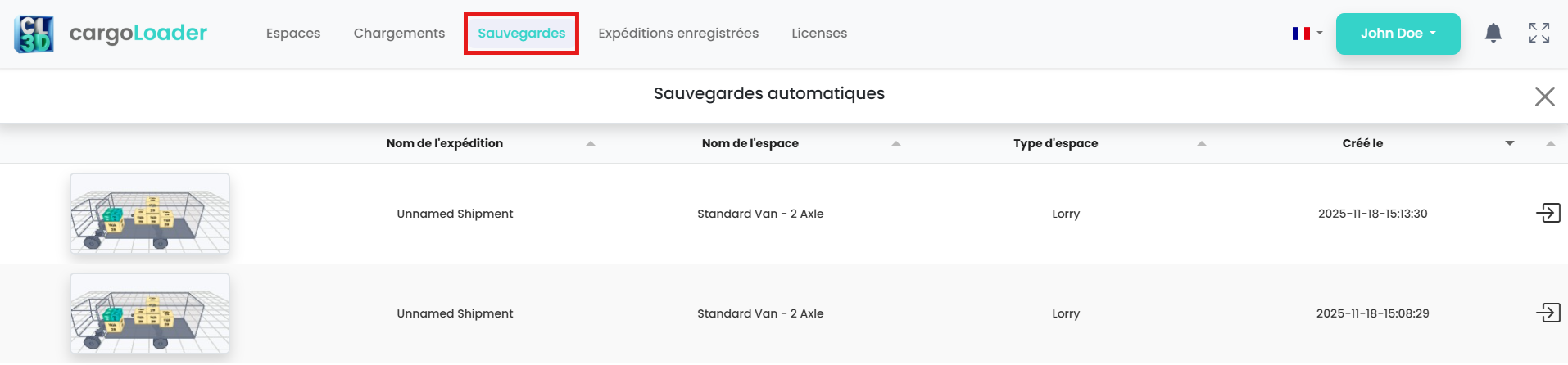
Task: Sort by Nom de l'expédition arrow
Action: pos(591,144)
